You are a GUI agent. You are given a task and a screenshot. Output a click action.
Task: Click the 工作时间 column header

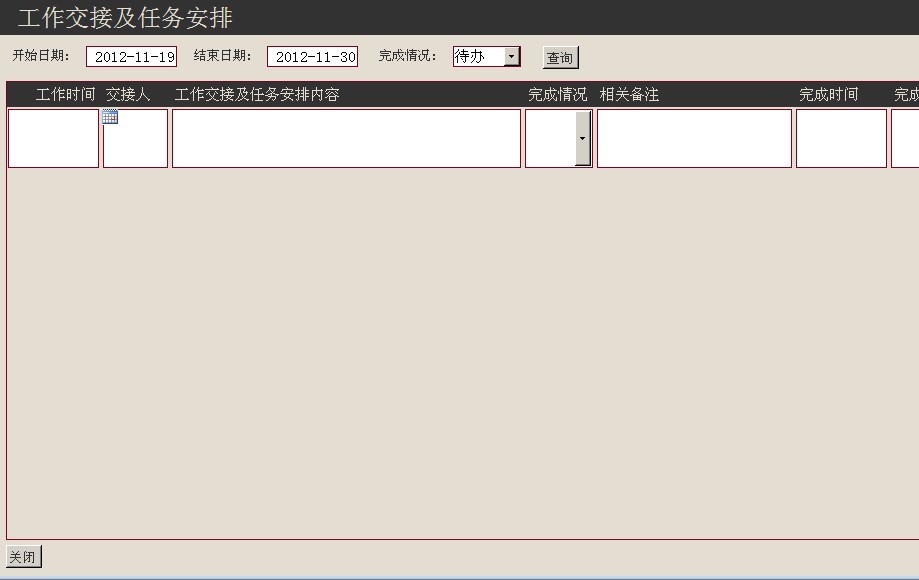pyautogui.click(x=66, y=94)
